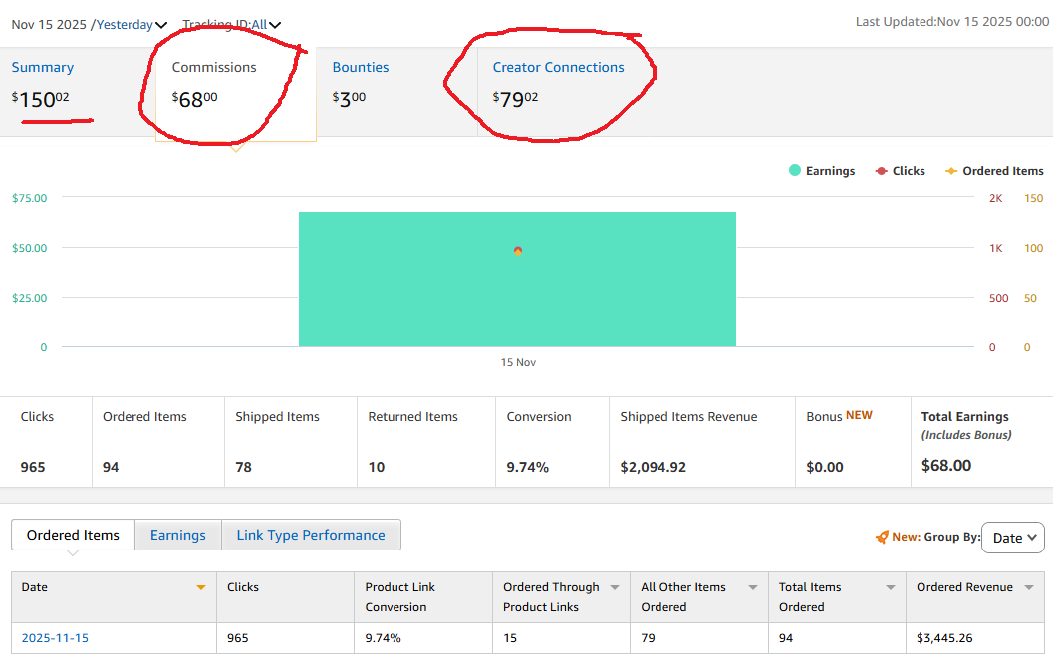The width and height of the screenshot is (1057, 663).
Task: Click Shipped Items Revenue value $2,094.92
Action: pyautogui.click(x=653, y=468)
